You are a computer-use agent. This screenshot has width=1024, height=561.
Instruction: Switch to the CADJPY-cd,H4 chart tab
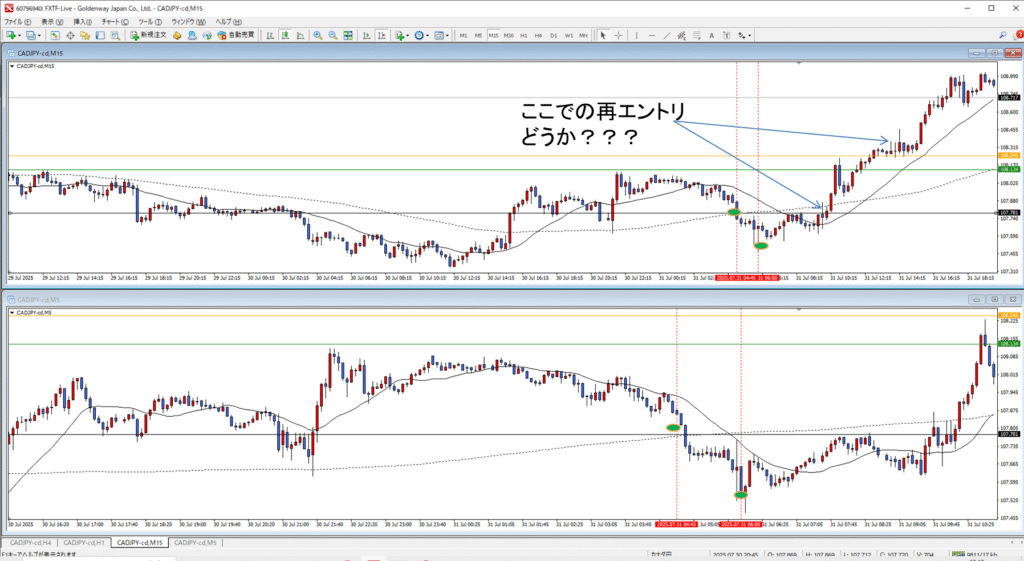30,543
